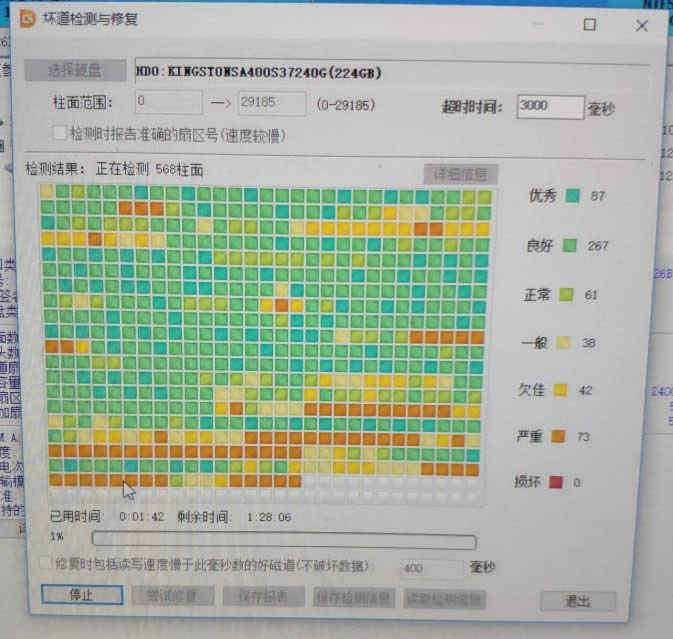This screenshot has width=673, height=639.
Task: Click the 停止 button
Action: [82, 595]
